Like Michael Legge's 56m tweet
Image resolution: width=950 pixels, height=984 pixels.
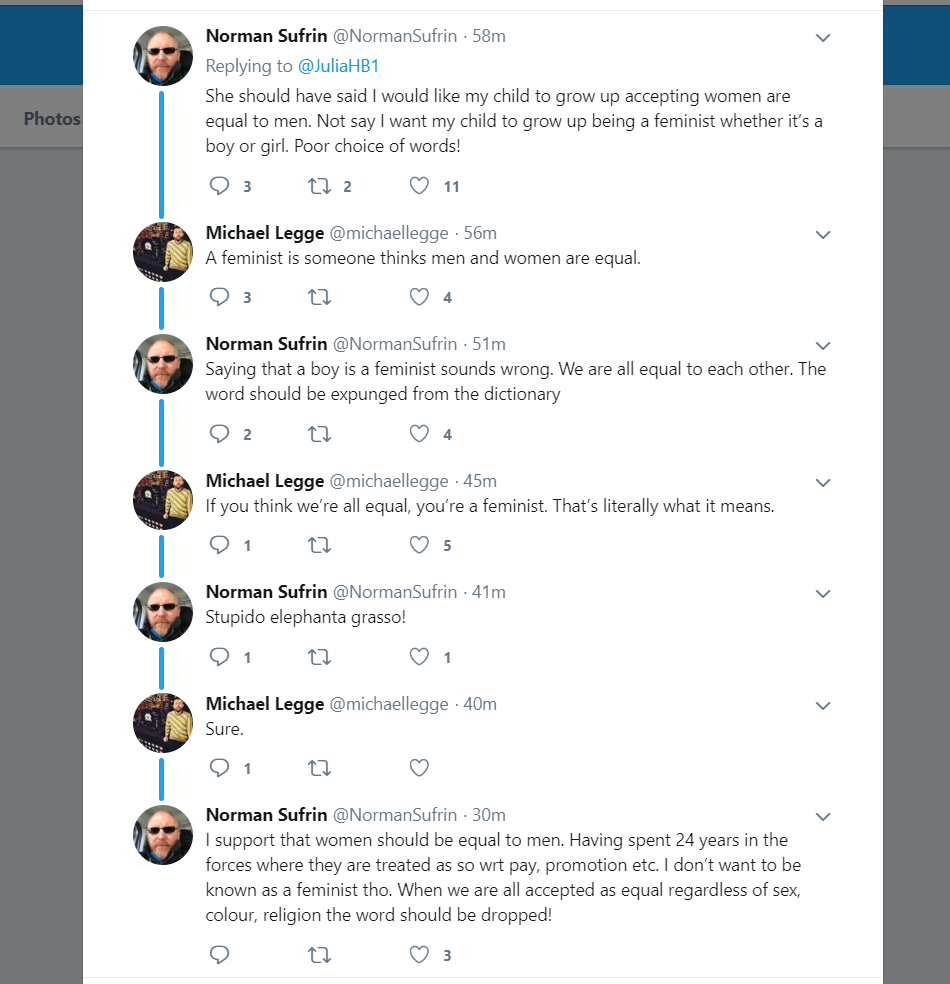tap(420, 297)
